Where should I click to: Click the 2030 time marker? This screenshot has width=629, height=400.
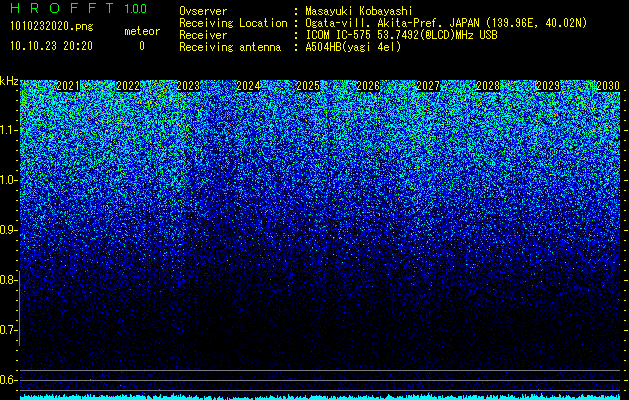[x=608, y=86]
